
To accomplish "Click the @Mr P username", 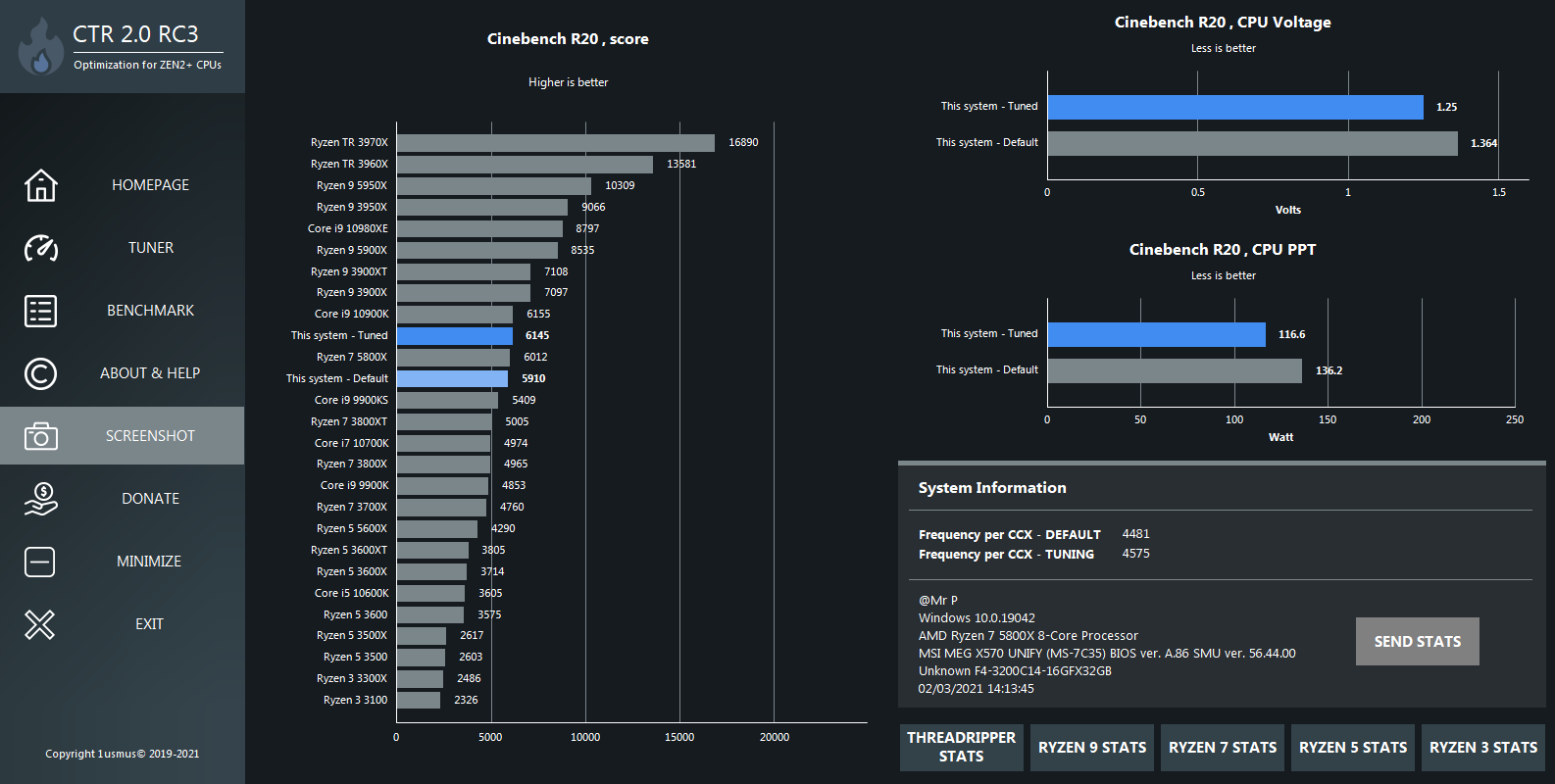I will click(x=938, y=601).
